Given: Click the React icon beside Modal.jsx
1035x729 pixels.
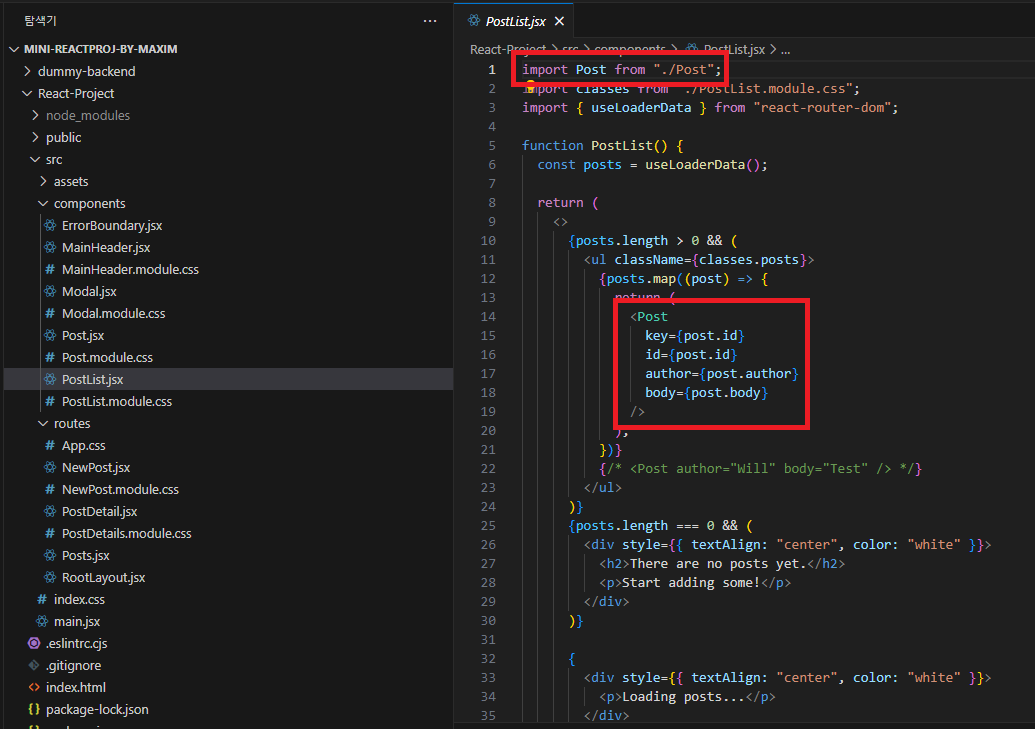Looking at the screenshot, I should point(50,291).
